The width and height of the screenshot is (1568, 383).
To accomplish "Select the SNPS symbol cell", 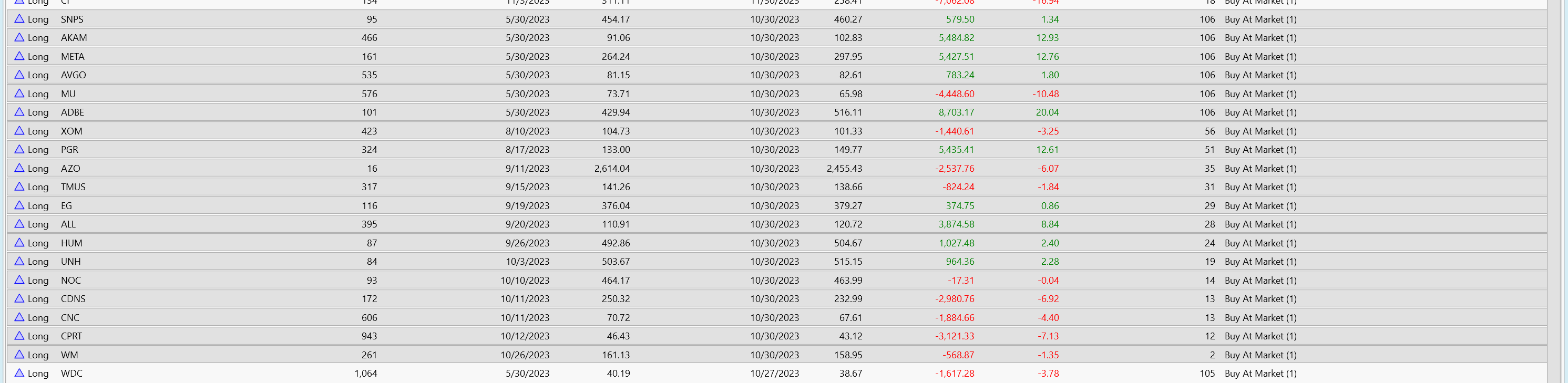I will click(72, 19).
